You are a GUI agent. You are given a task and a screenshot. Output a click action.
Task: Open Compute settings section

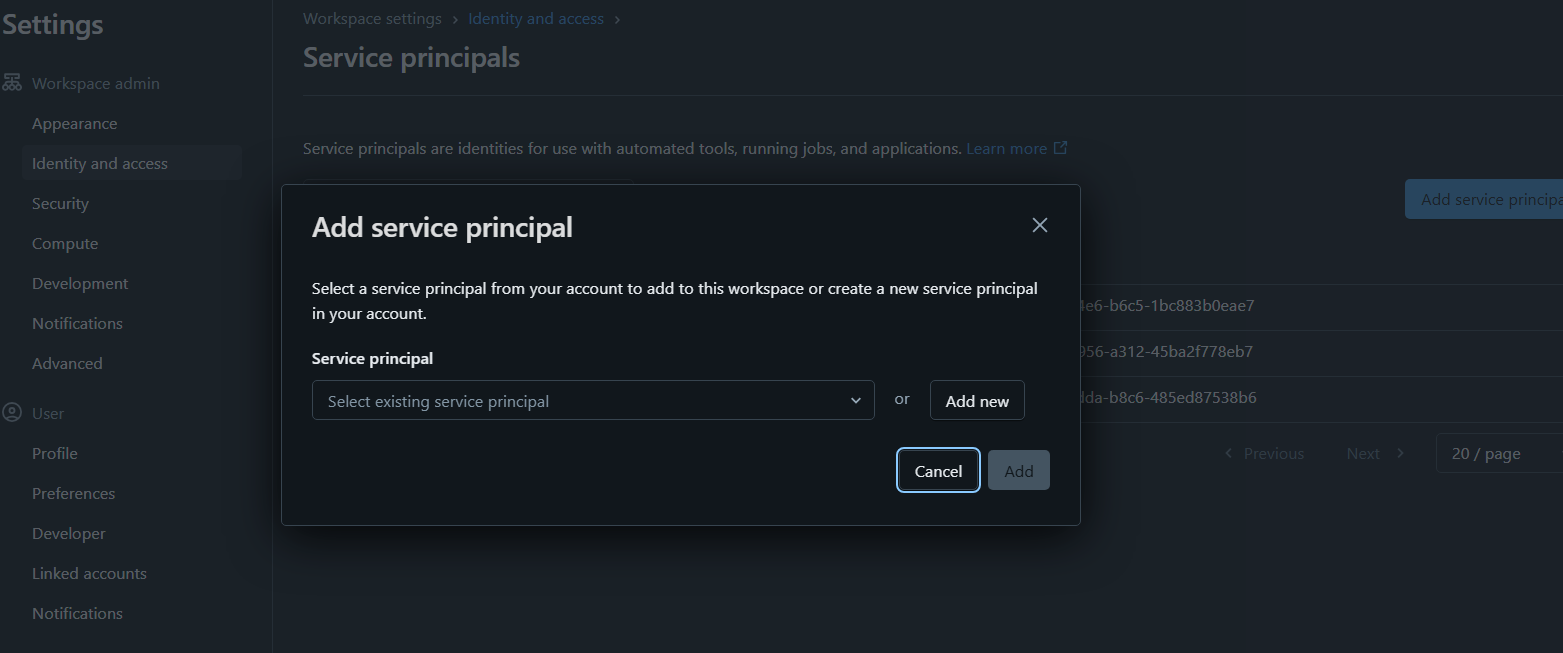click(x=65, y=244)
